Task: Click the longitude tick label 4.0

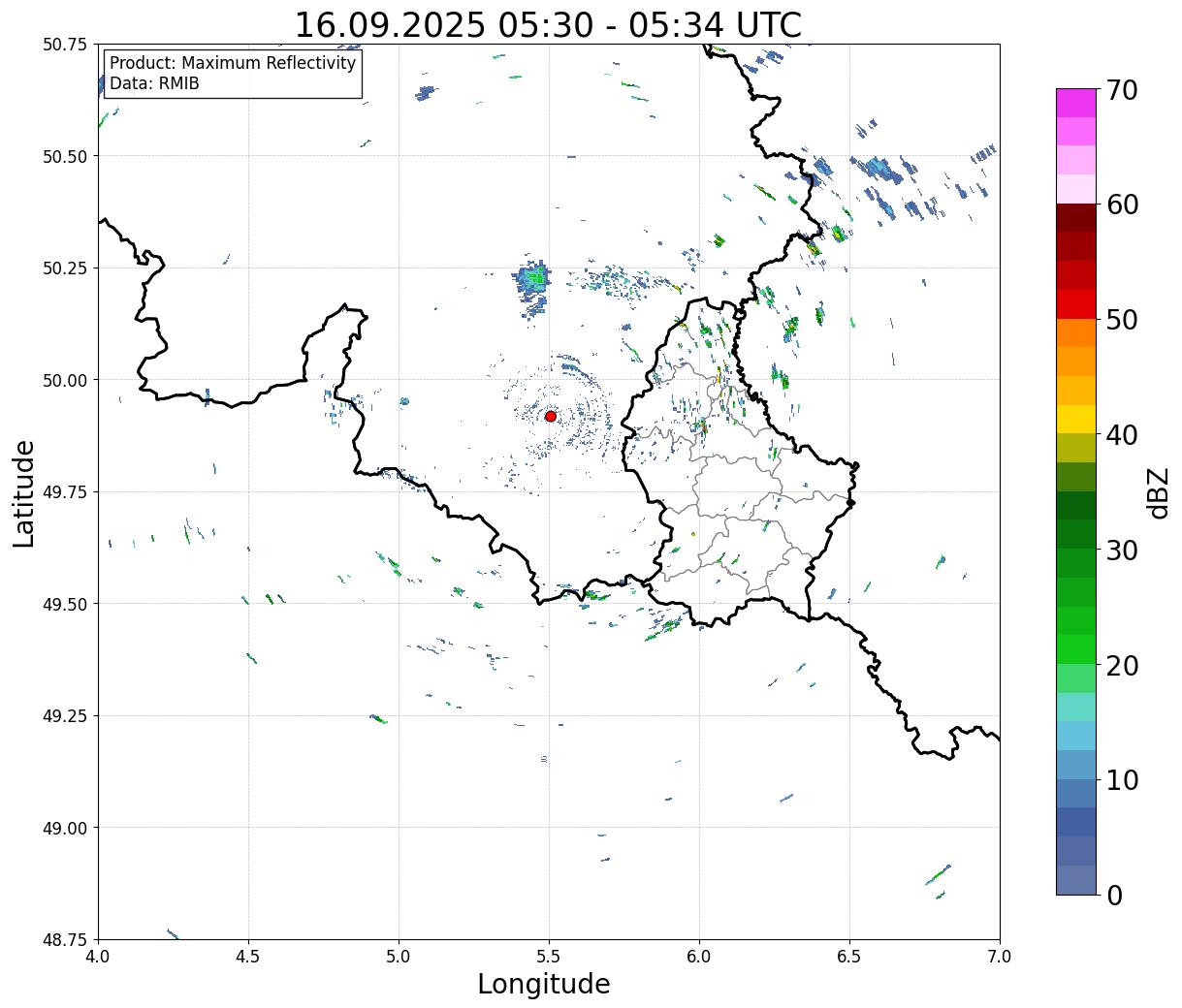Action: [98, 957]
